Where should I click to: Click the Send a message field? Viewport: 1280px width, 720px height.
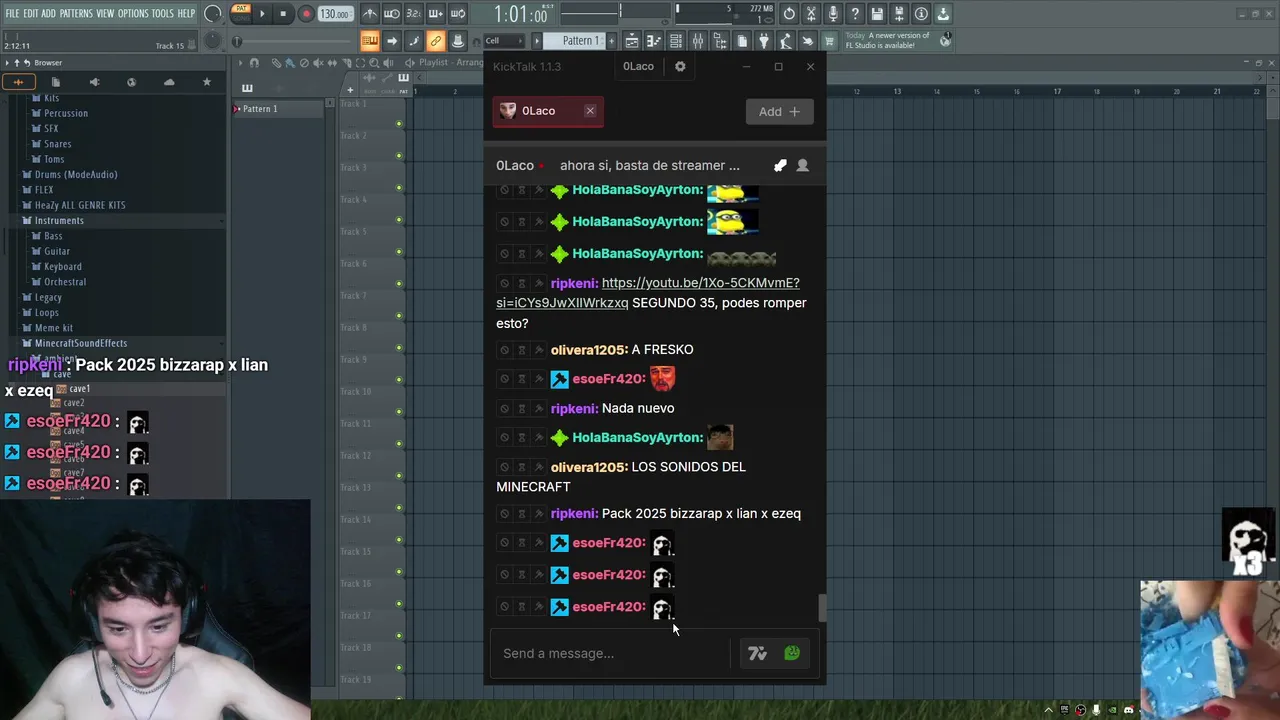coord(610,653)
